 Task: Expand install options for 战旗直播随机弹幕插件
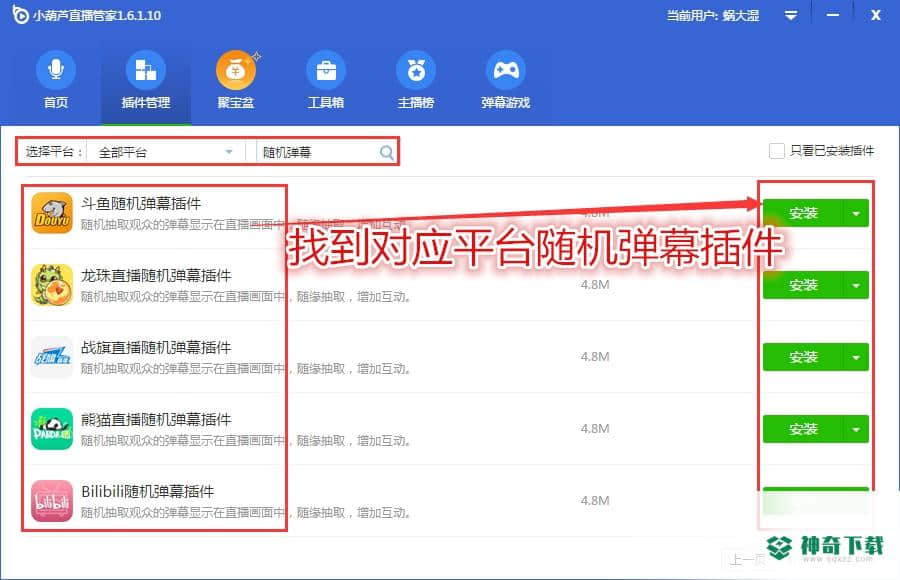pos(856,357)
